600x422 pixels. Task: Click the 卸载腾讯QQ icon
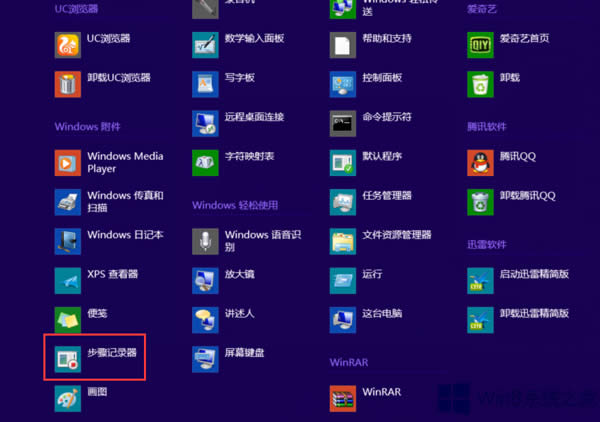click(x=481, y=202)
